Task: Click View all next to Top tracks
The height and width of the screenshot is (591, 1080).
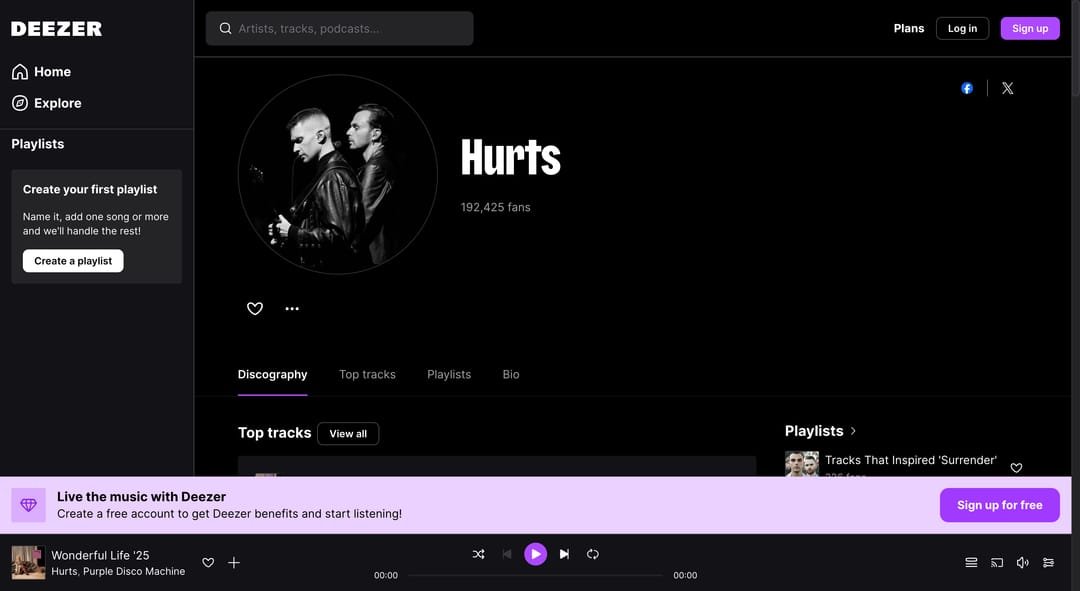Action: coord(348,434)
